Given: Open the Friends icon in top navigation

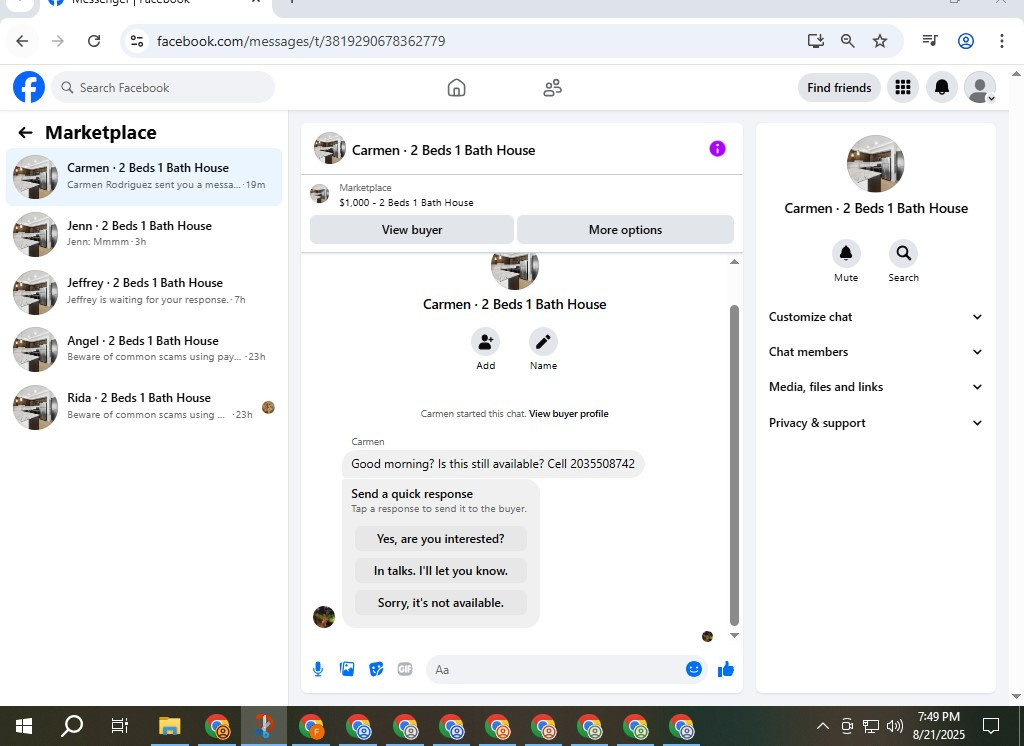Looking at the screenshot, I should click(552, 88).
